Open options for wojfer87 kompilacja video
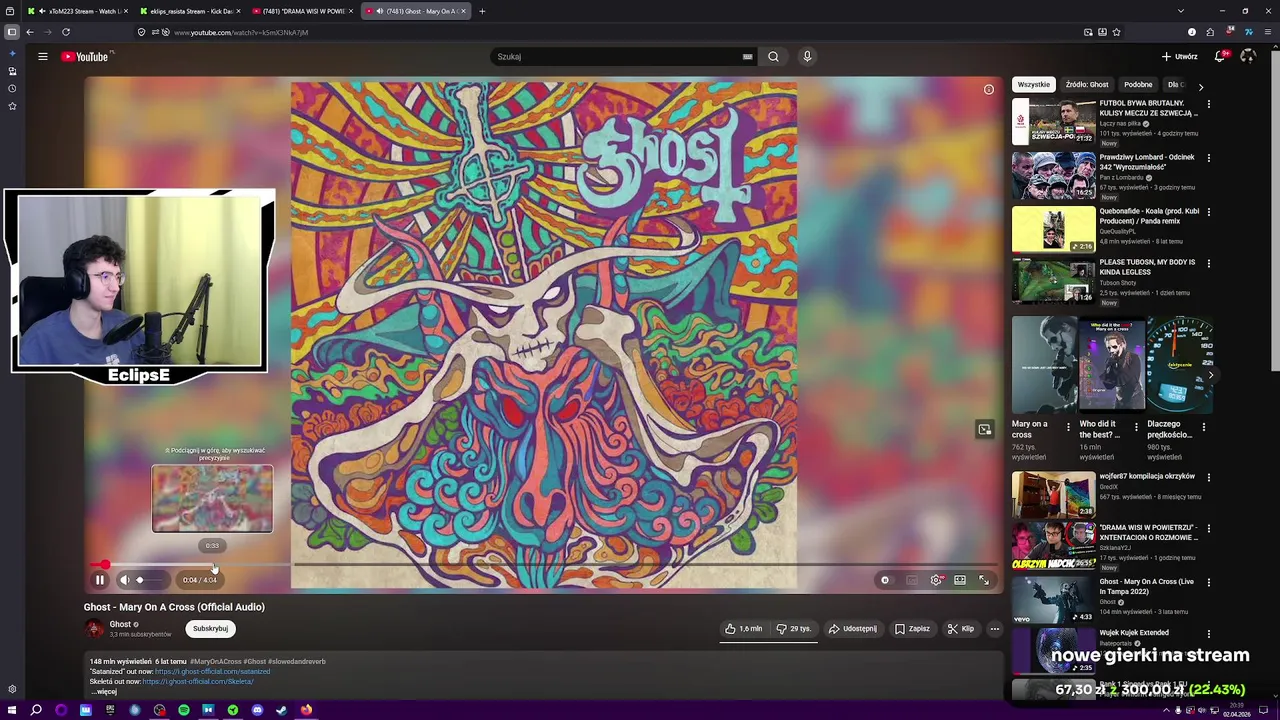This screenshot has height=720, width=1280. tap(1209, 478)
